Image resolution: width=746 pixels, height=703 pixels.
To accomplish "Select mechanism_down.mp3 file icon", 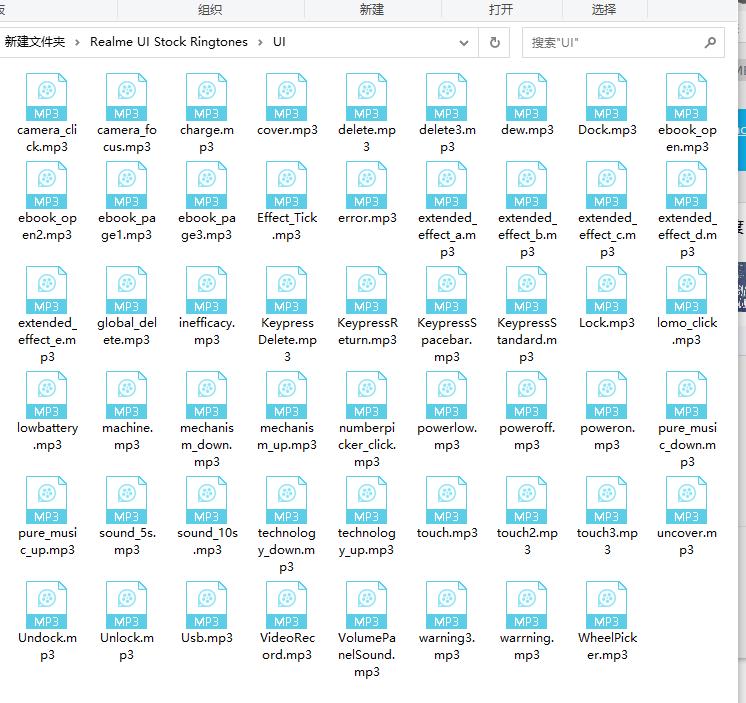I will coord(206,395).
